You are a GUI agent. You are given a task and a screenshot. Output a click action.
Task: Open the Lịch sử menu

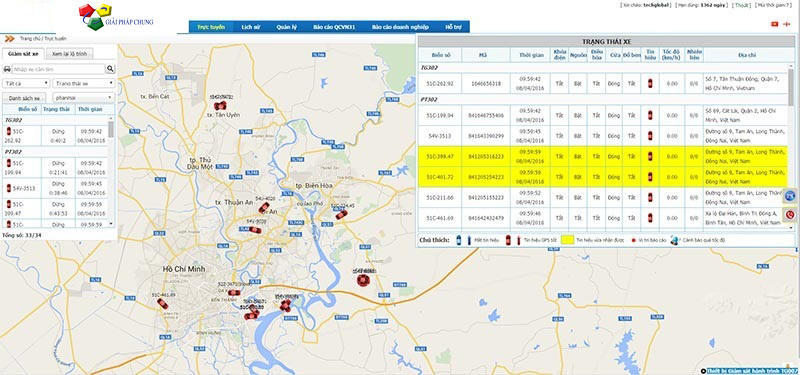[251, 27]
